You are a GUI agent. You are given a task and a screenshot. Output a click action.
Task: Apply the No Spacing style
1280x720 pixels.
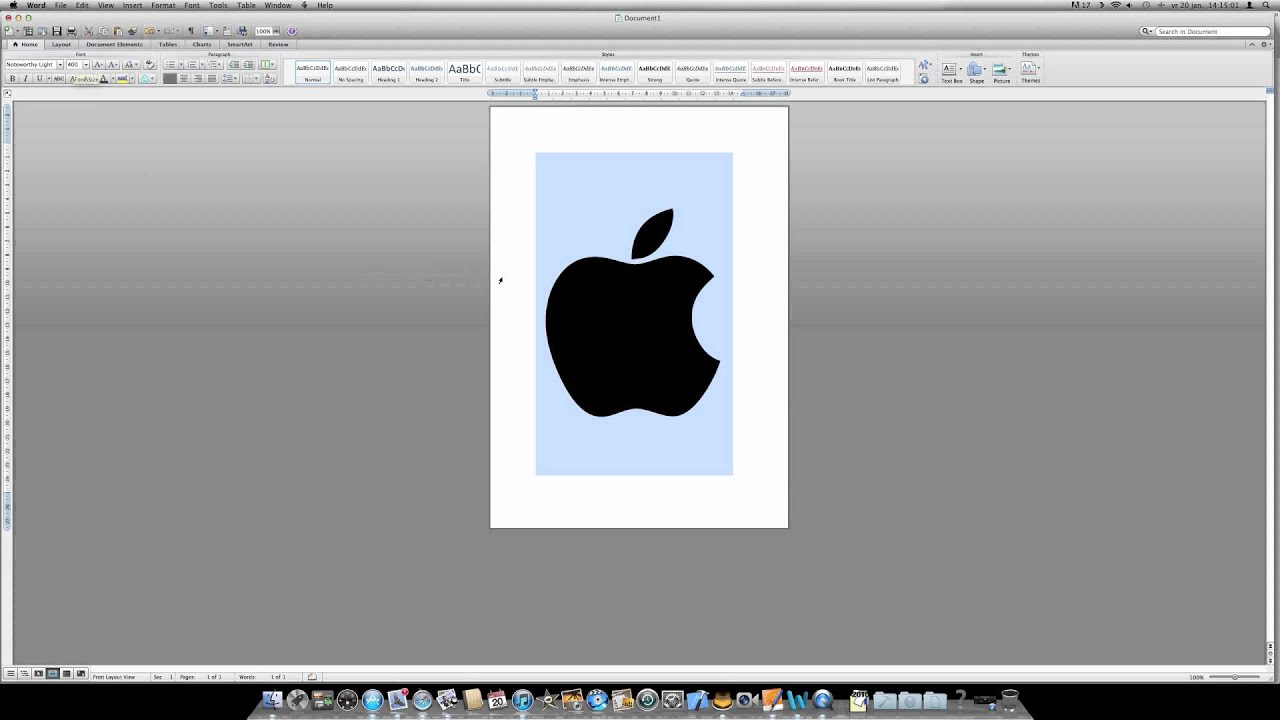(x=350, y=72)
